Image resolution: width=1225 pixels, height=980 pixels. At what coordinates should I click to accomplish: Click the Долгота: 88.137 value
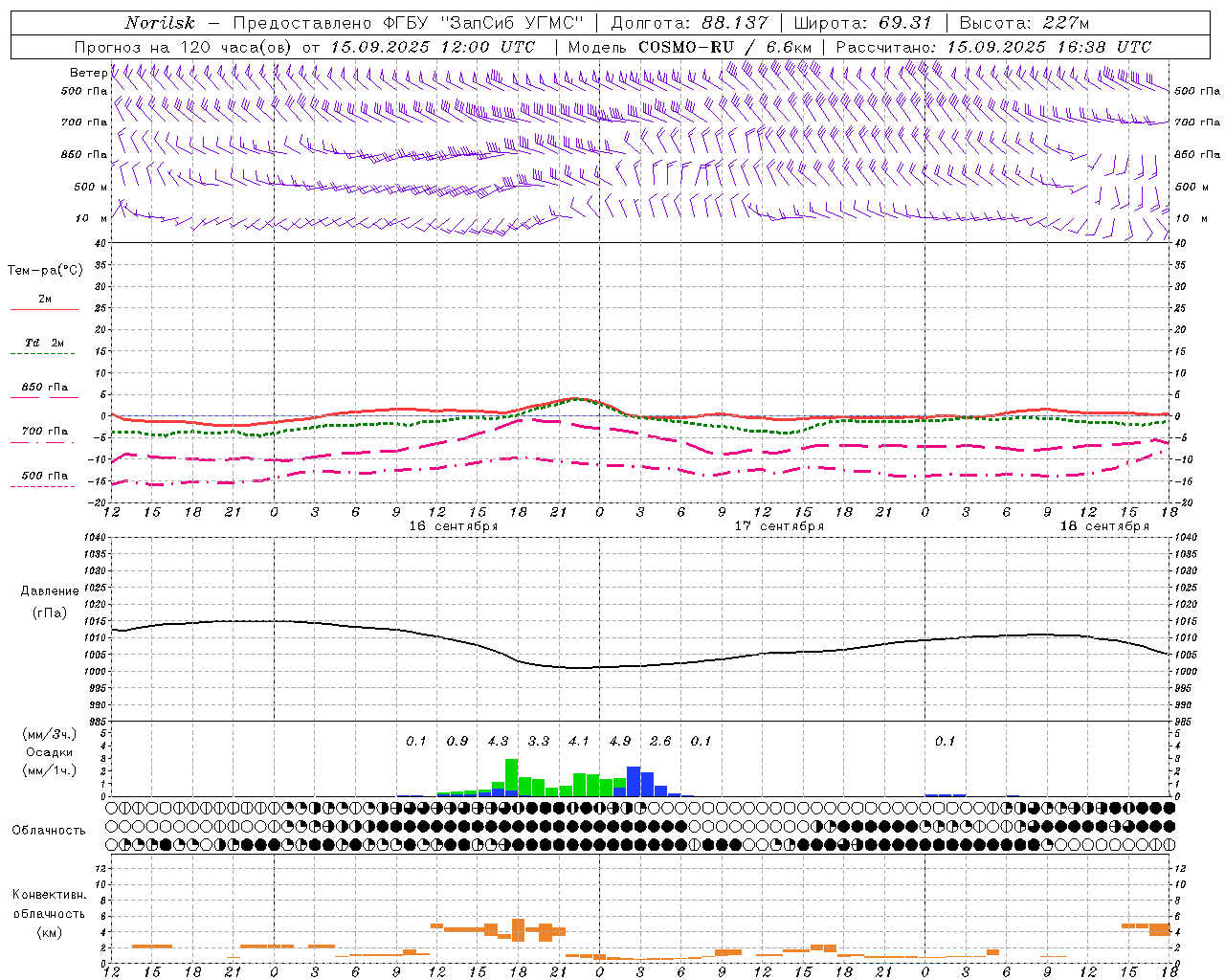click(689, 23)
